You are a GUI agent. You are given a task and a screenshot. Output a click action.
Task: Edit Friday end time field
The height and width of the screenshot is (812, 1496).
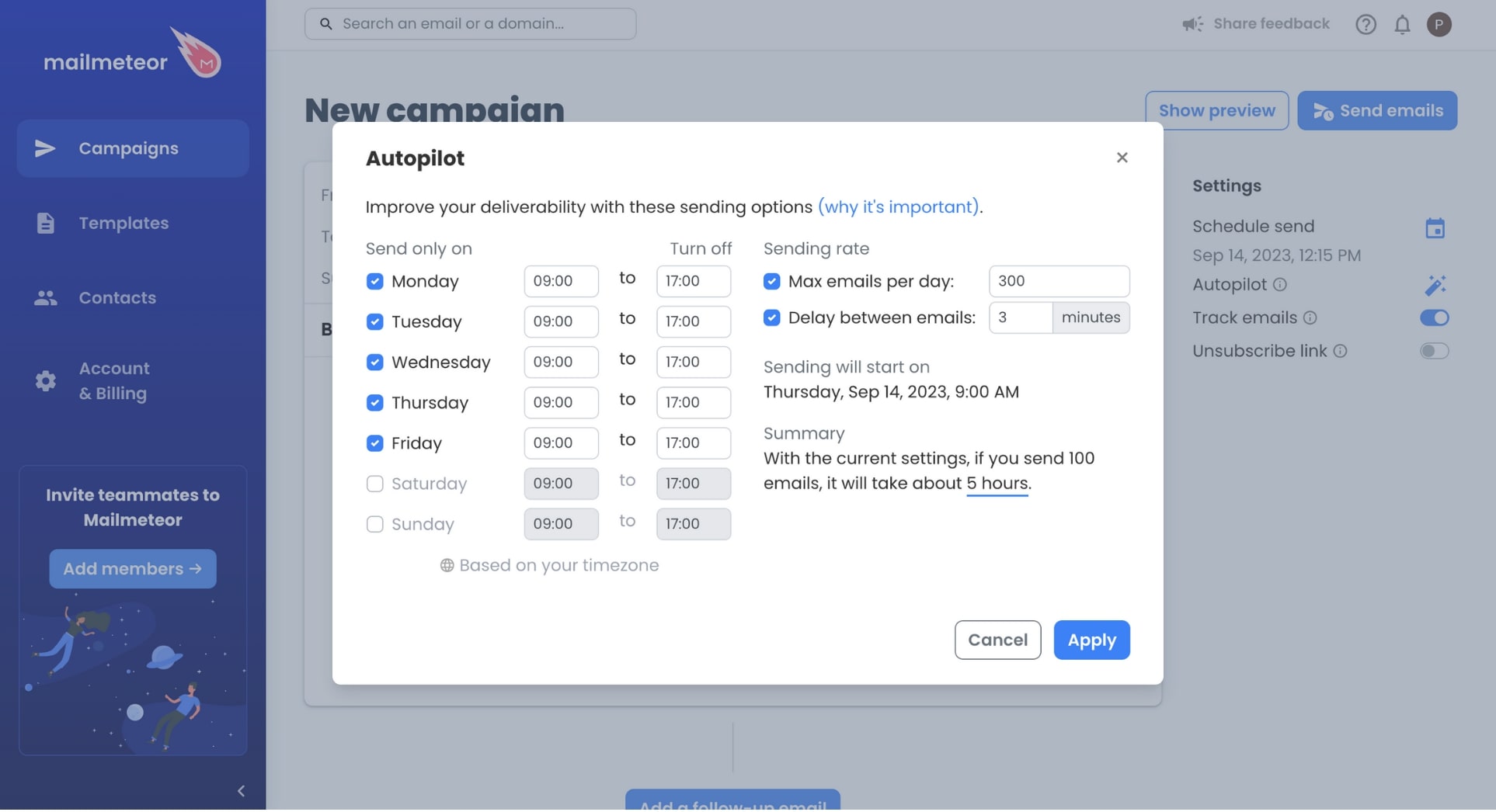[x=694, y=442]
